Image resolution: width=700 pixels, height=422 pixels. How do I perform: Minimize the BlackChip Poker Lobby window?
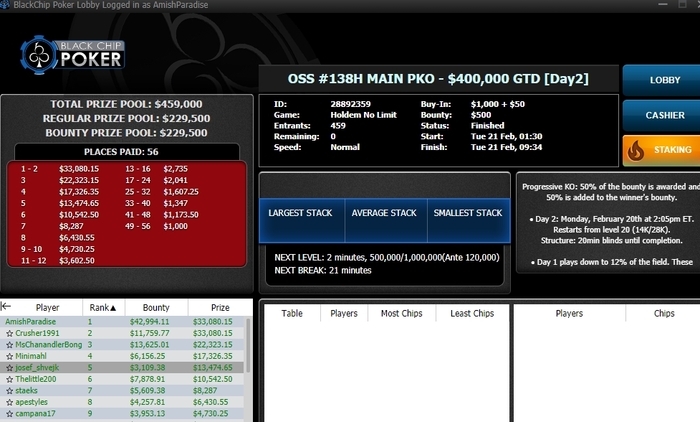tap(663, 4)
